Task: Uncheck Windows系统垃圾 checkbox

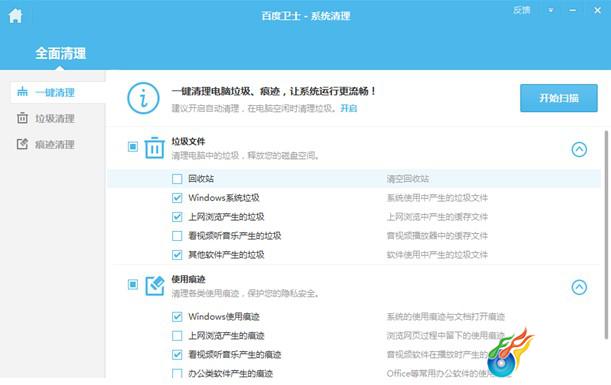Action: coord(177,198)
